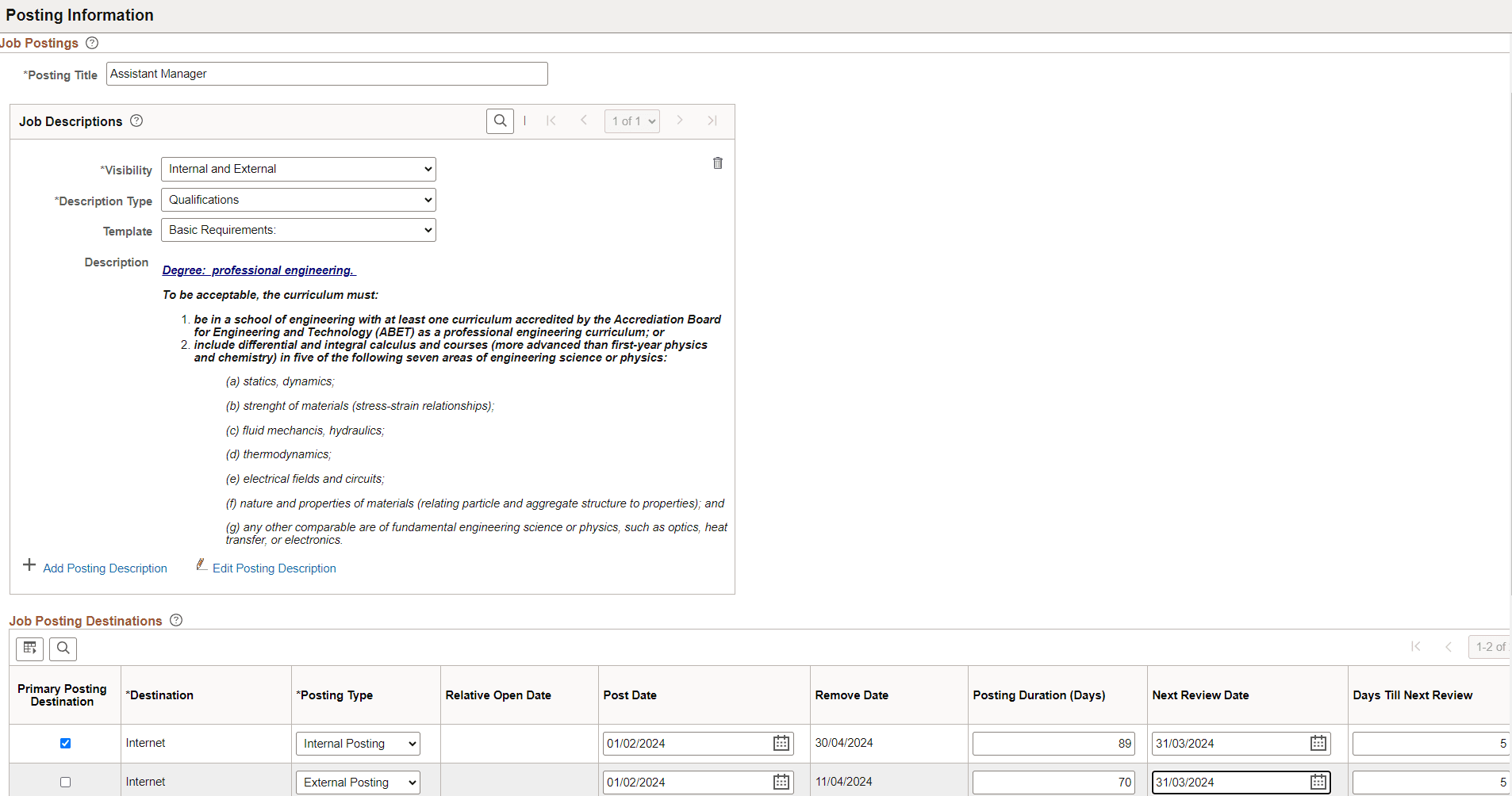Open the Description Type dropdown showing Qualifications
The width and height of the screenshot is (1512, 796).
pyautogui.click(x=297, y=199)
